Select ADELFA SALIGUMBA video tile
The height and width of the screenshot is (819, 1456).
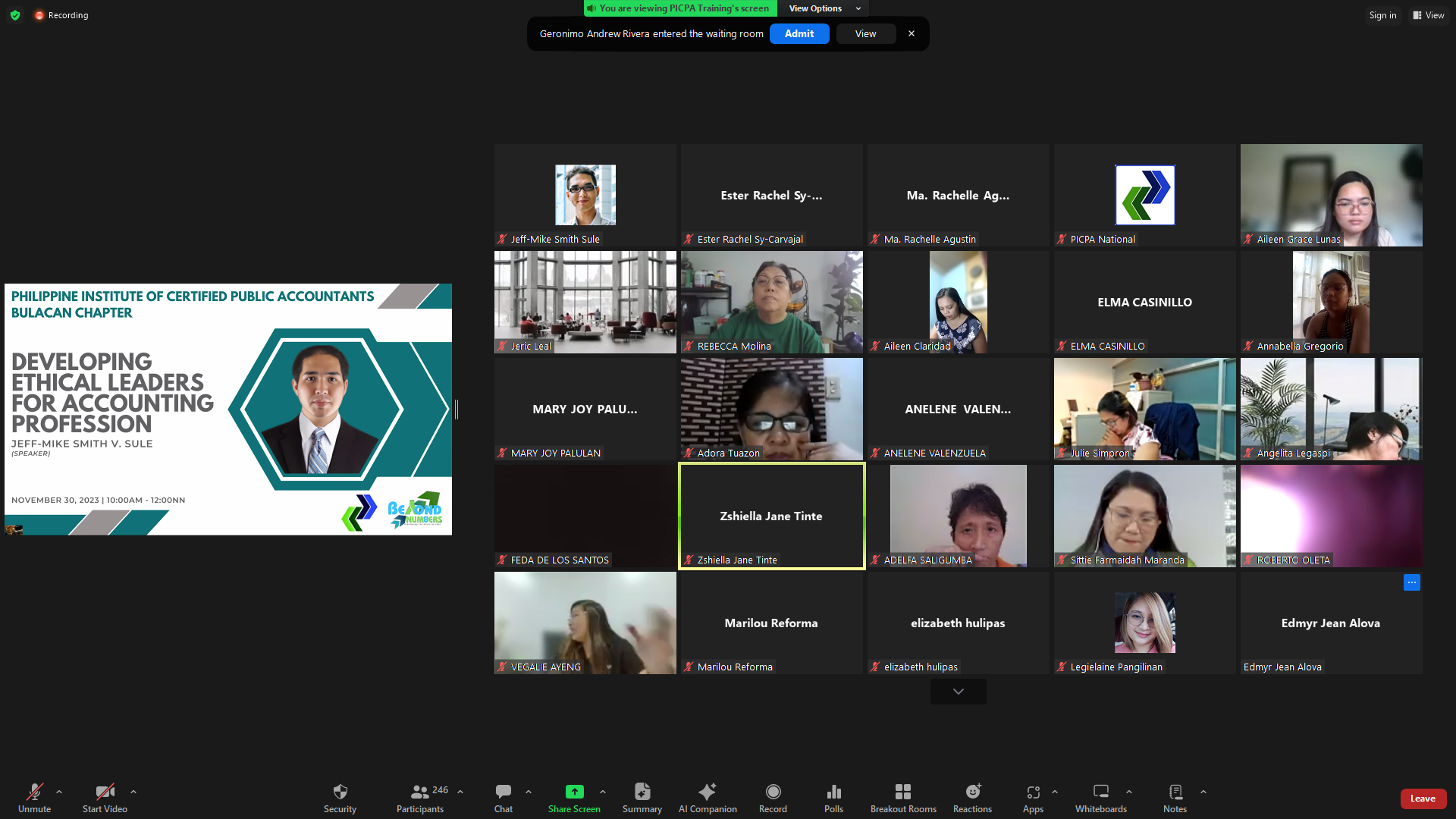959,516
